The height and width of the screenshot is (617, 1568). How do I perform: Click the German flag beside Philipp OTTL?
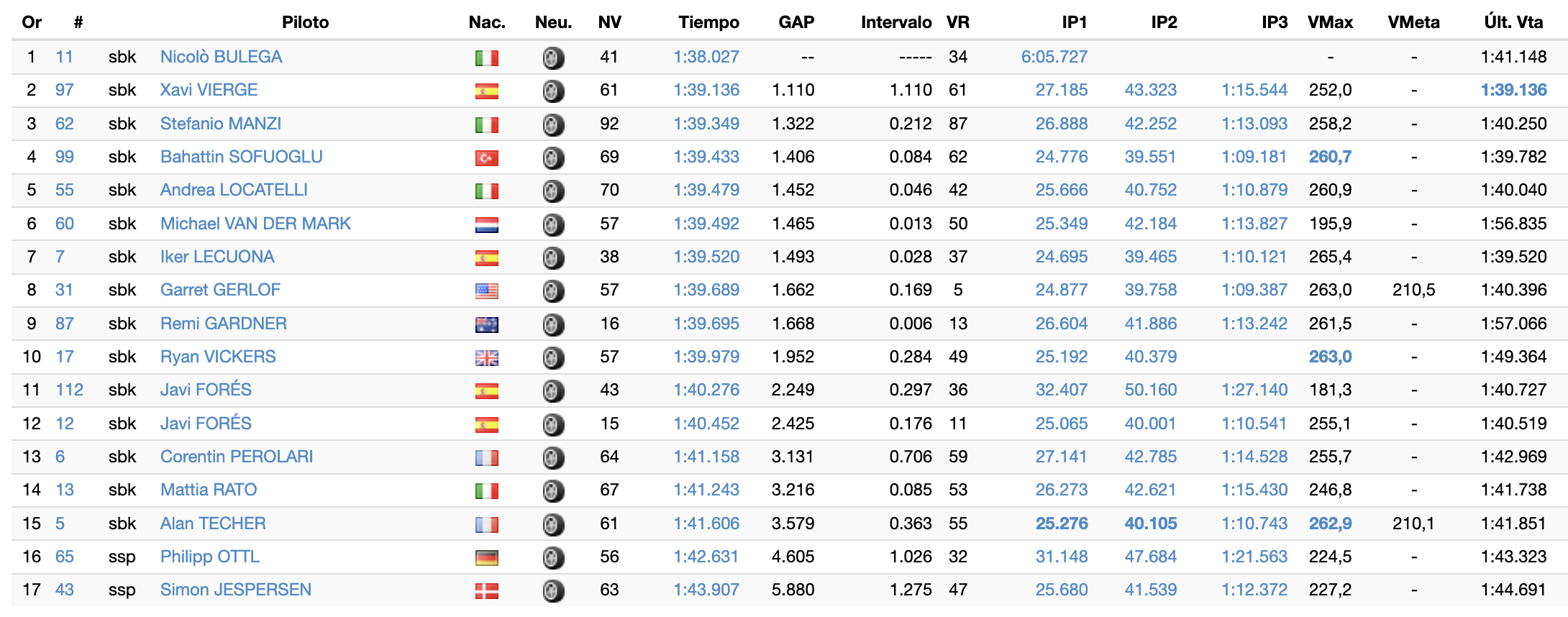(x=487, y=557)
